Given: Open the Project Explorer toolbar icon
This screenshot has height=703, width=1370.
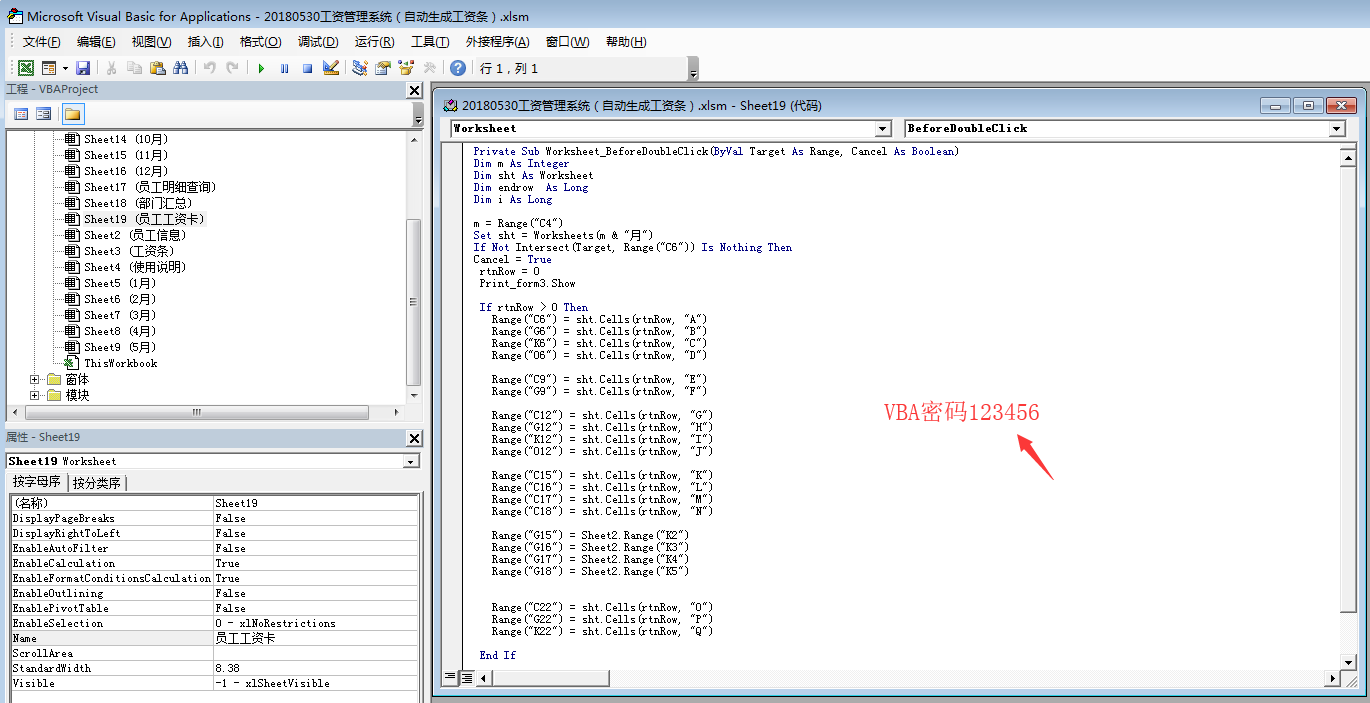Looking at the screenshot, I should (x=360, y=68).
